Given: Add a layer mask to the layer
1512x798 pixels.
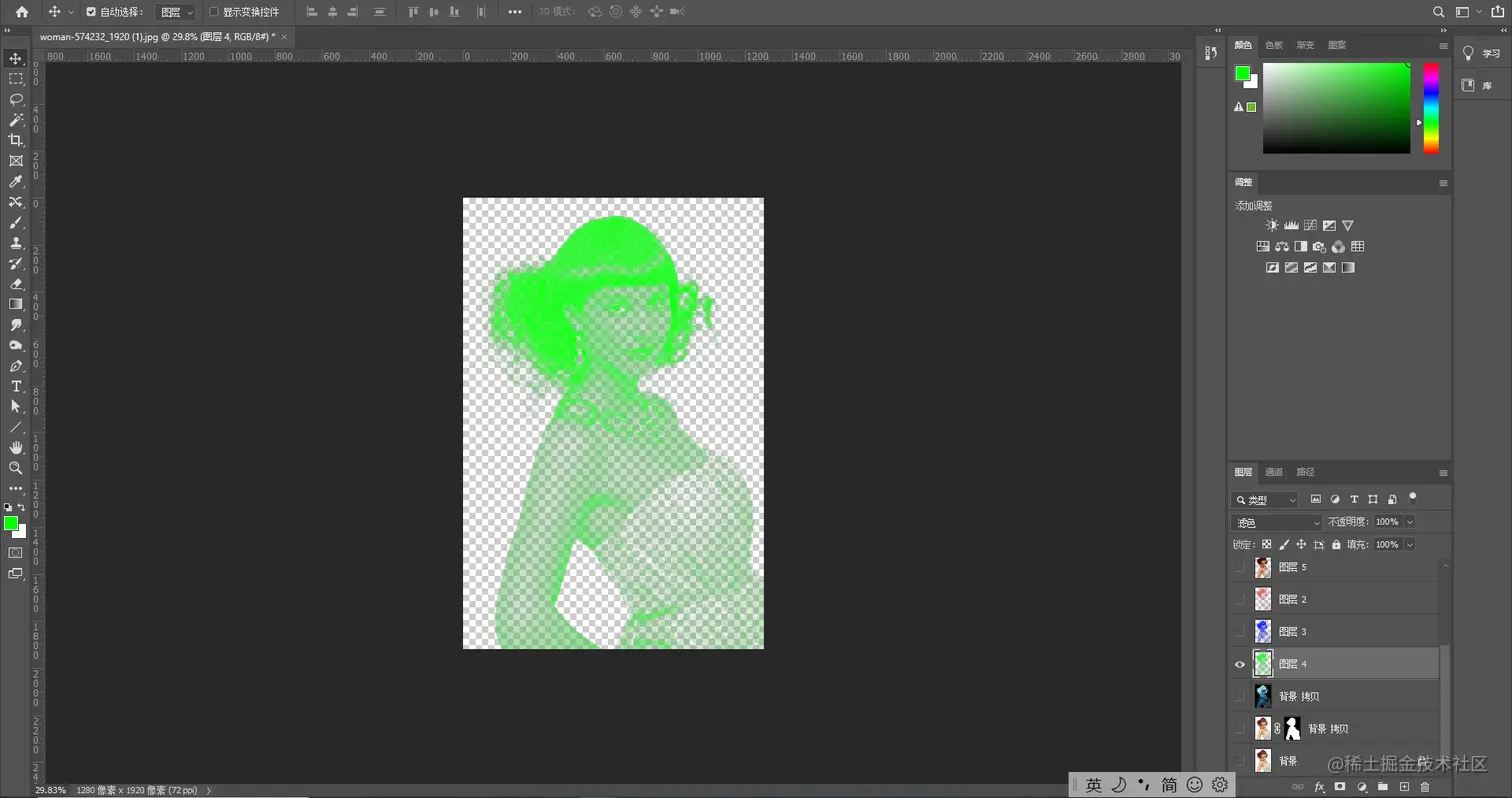Looking at the screenshot, I should point(1340,787).
